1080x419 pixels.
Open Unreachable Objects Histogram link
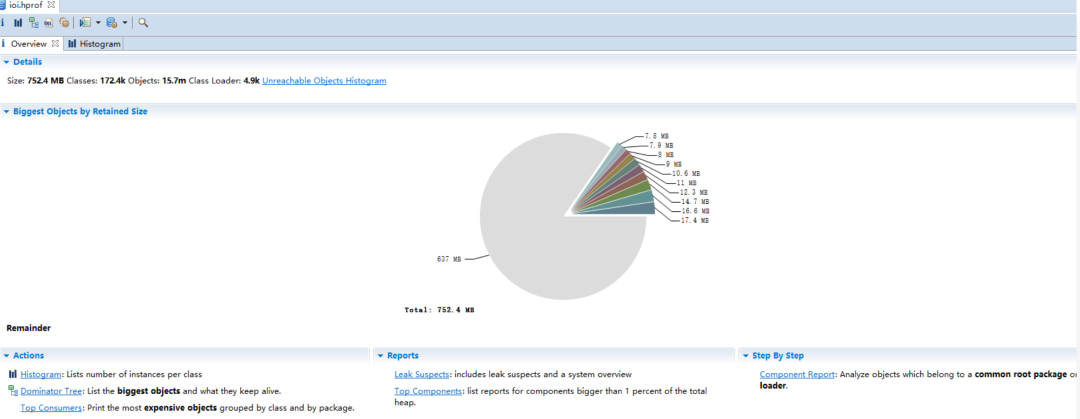[324, 81]
